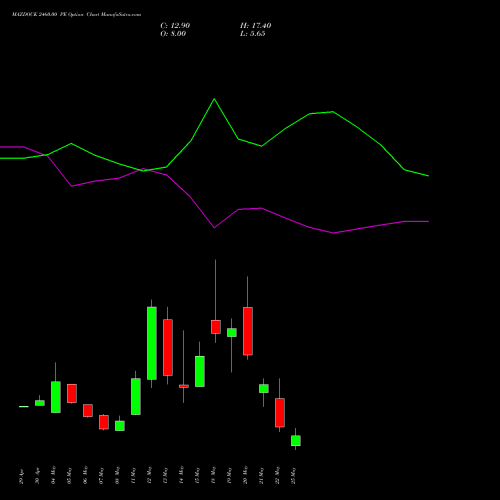500x500 pixels.
Task: Select the 25 May date label
Action: (x=294, y=475)
